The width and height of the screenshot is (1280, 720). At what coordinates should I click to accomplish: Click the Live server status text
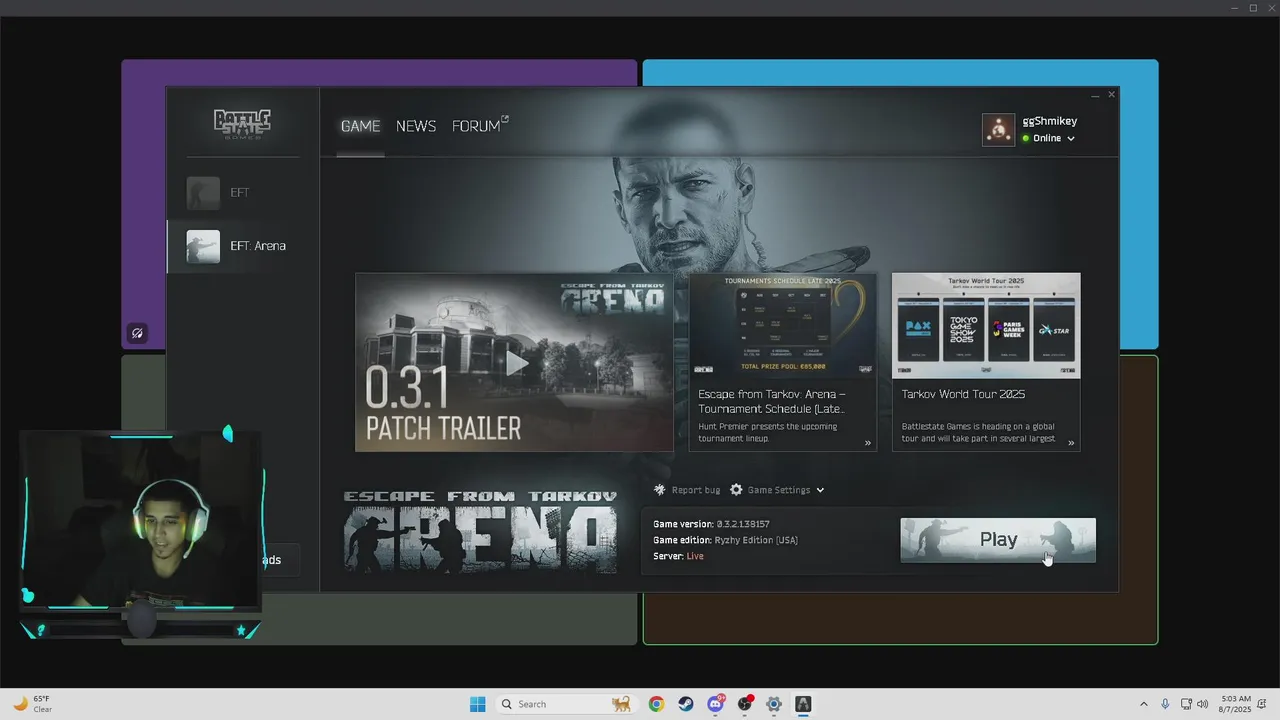(x=695, y=556)
